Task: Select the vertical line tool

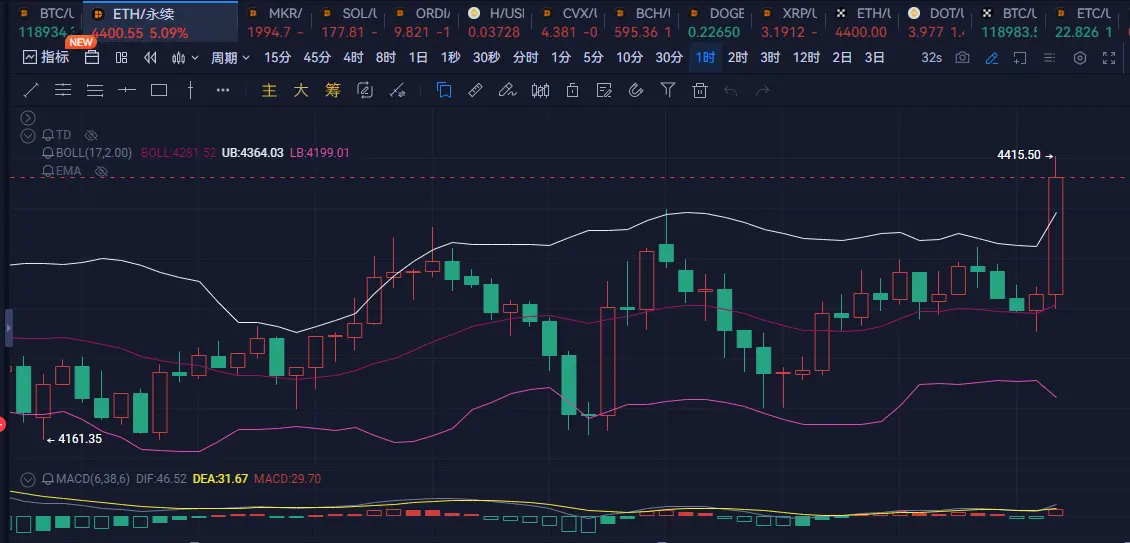Action: [x=190, y=90]
